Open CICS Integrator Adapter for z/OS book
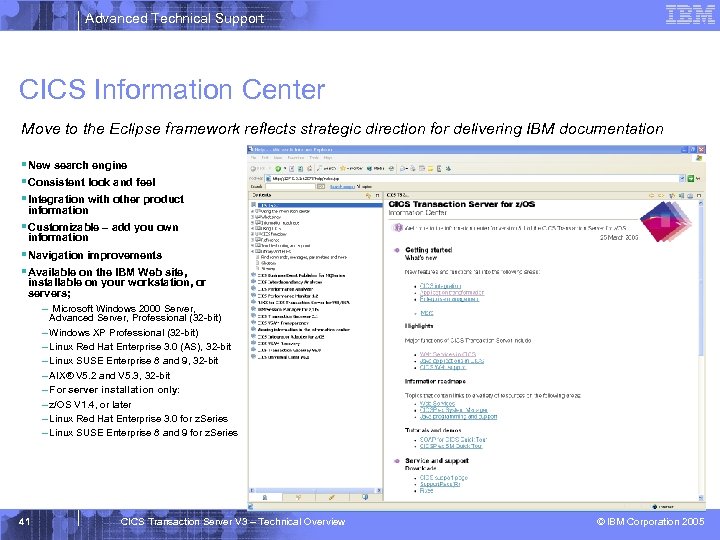The width and height of the screenshot is (720, 540). 291,337
